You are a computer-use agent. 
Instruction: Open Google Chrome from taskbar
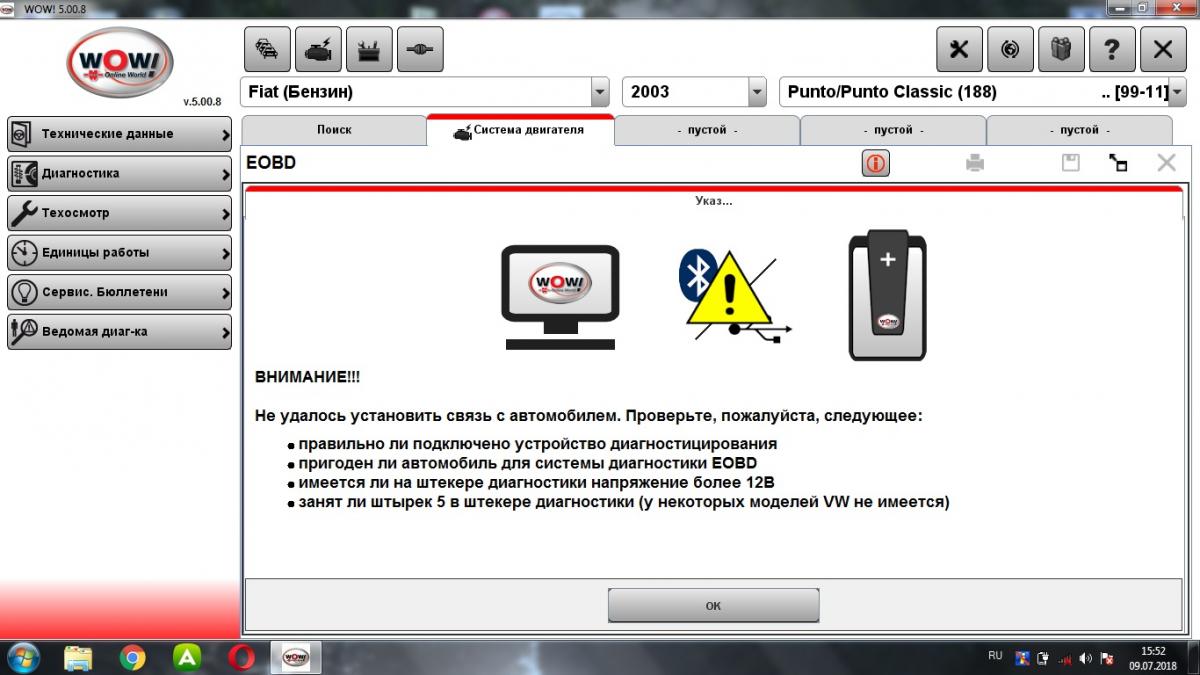tap(133, 657)
